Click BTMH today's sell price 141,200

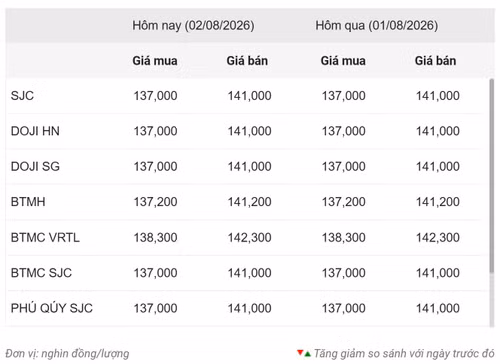point(250,202)
